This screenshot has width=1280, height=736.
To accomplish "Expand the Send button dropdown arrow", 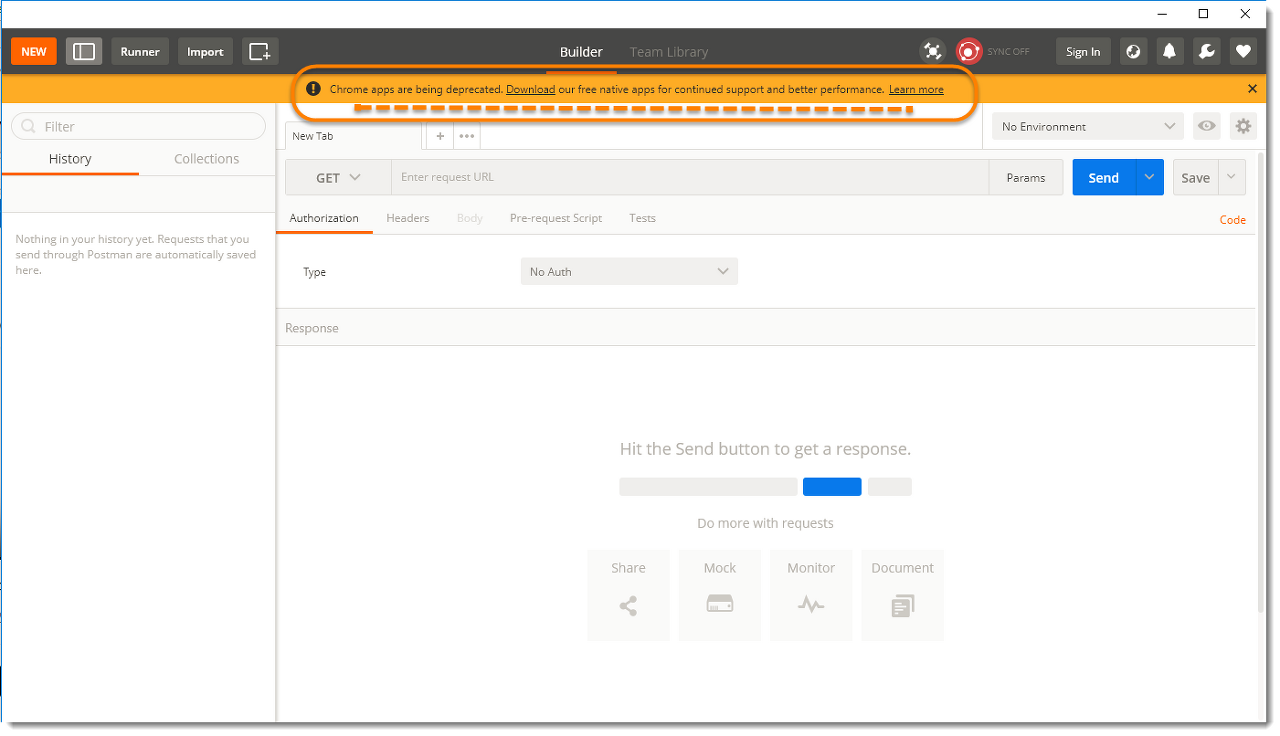I will (x=1150, y=178).
